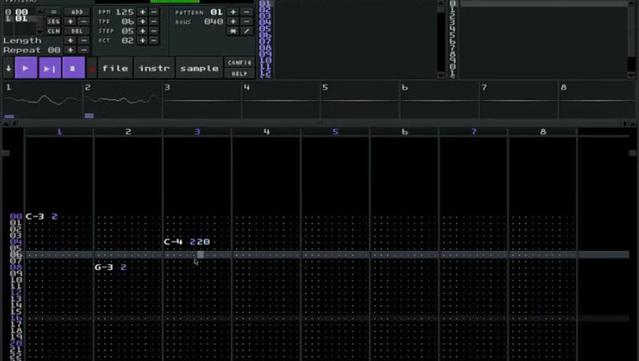Increase the SEQ value with plus
Image resolution: width=639 pixels, height=361 pixels.
71,21
